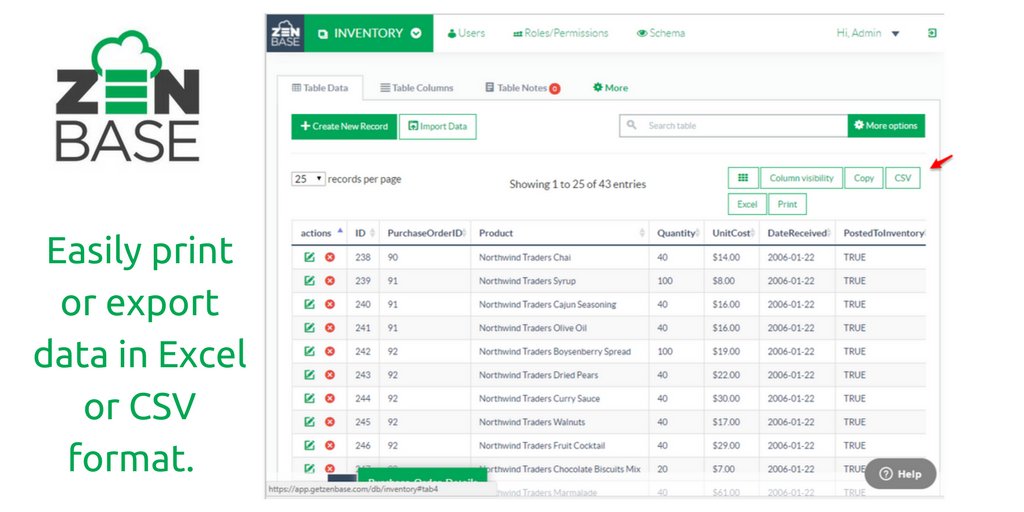Delete record 240 Cajun Seasoning
The width and height of the screenshot is (1024, 512).
click(x=330, y=304)
